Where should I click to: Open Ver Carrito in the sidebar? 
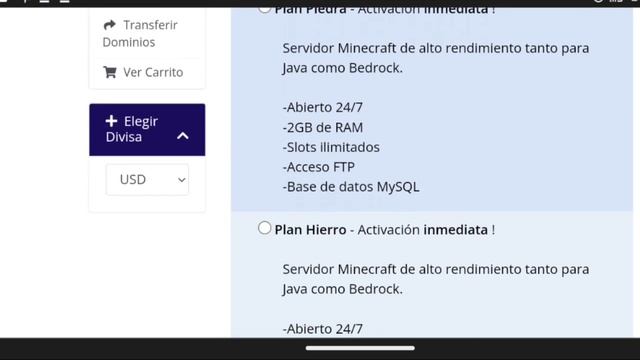click(143, 72)
